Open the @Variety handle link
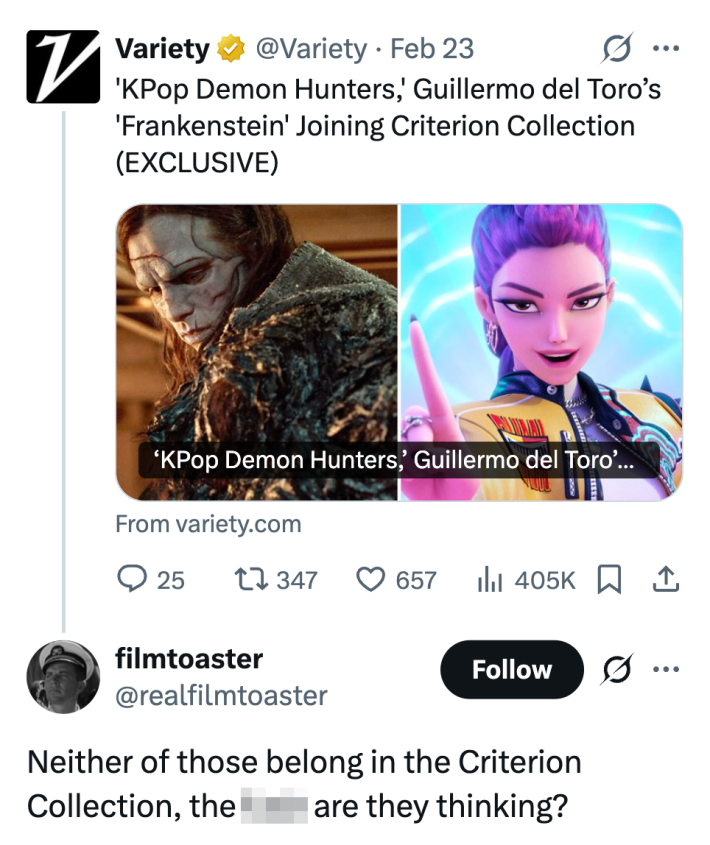 [311, 48]
